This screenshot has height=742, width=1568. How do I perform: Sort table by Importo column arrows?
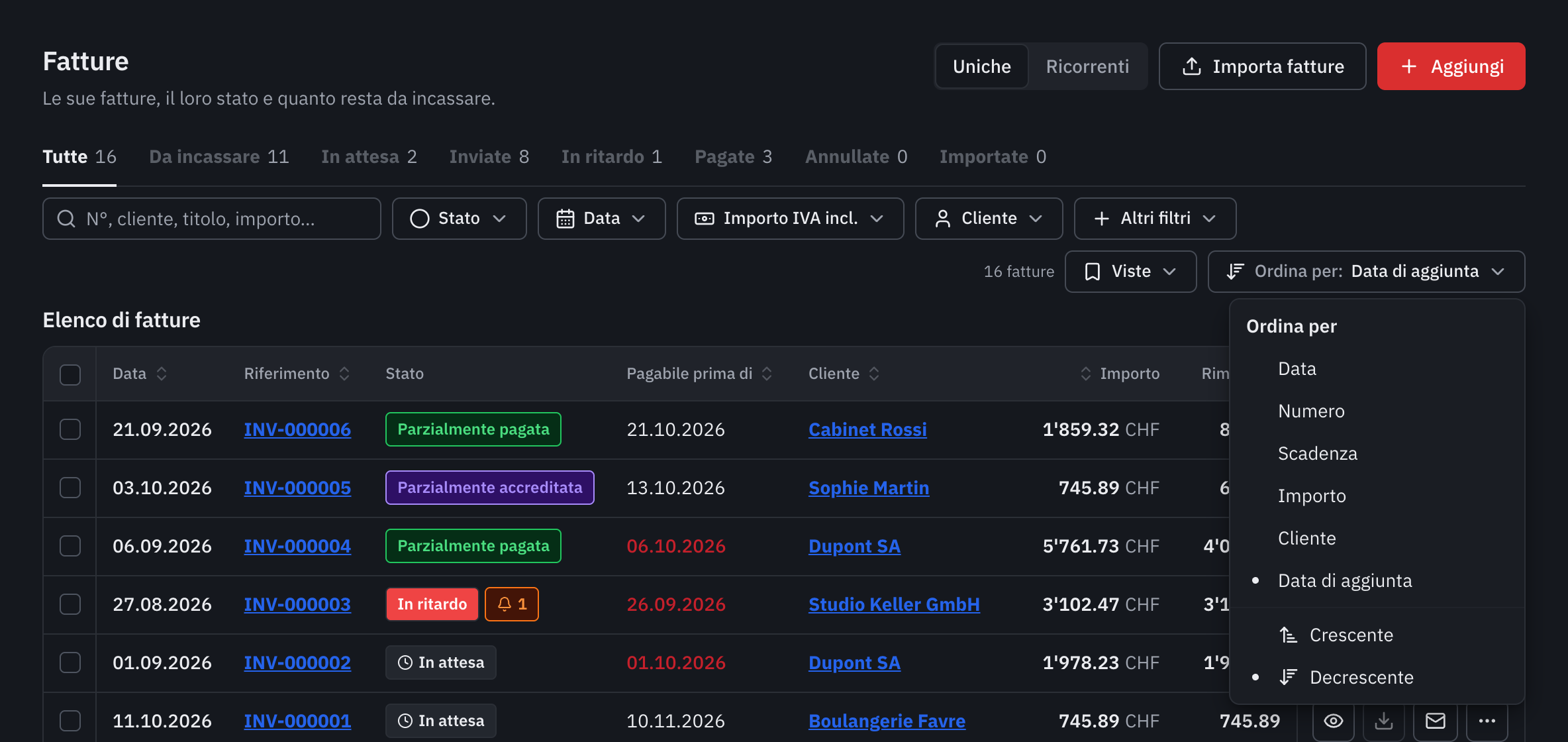click(x=1086, y=374)
